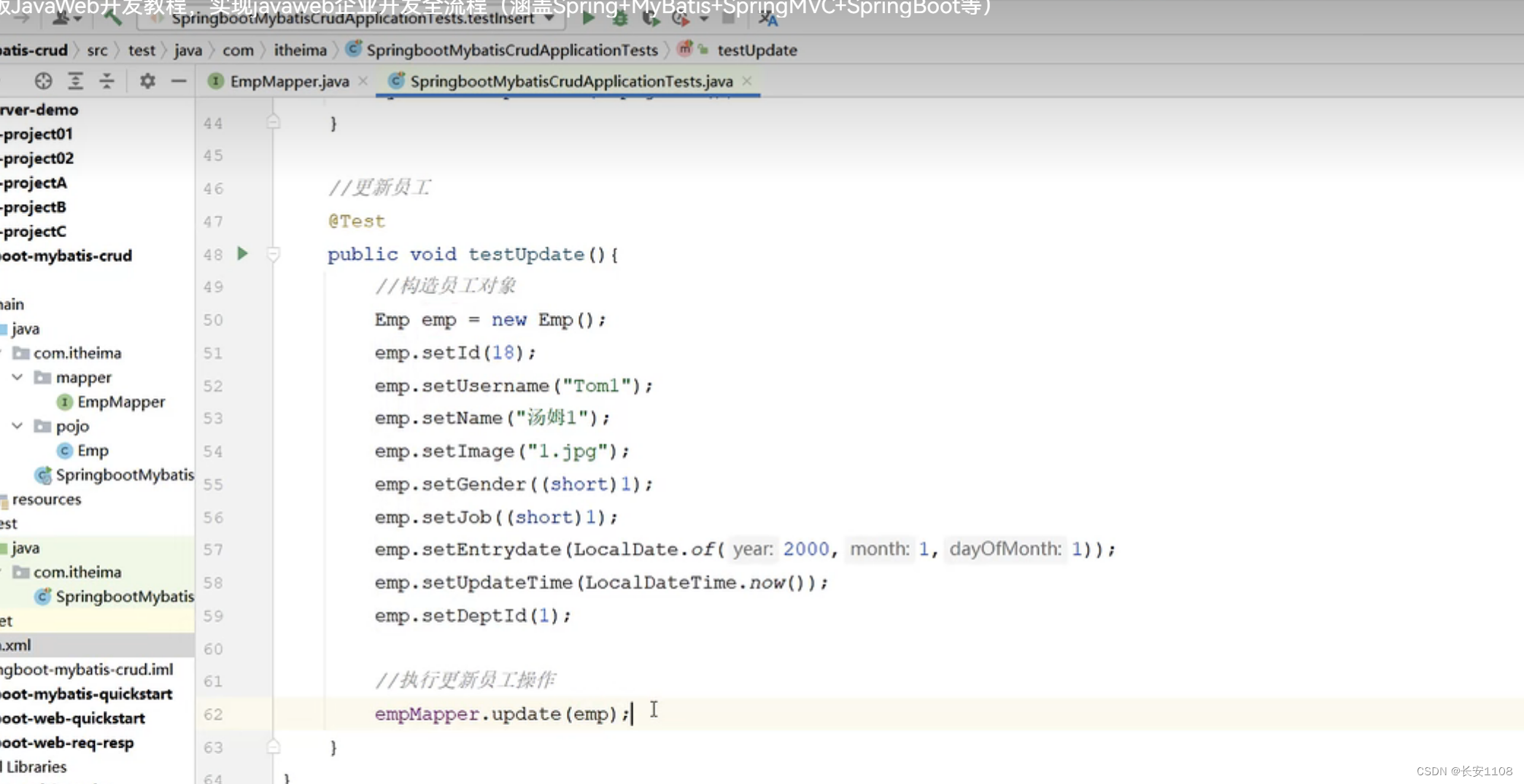Select Libraries node in tree
Image resolution: width=1524 pixels, height=784 pixels.
pyautogui.click(x=35, y=767)
